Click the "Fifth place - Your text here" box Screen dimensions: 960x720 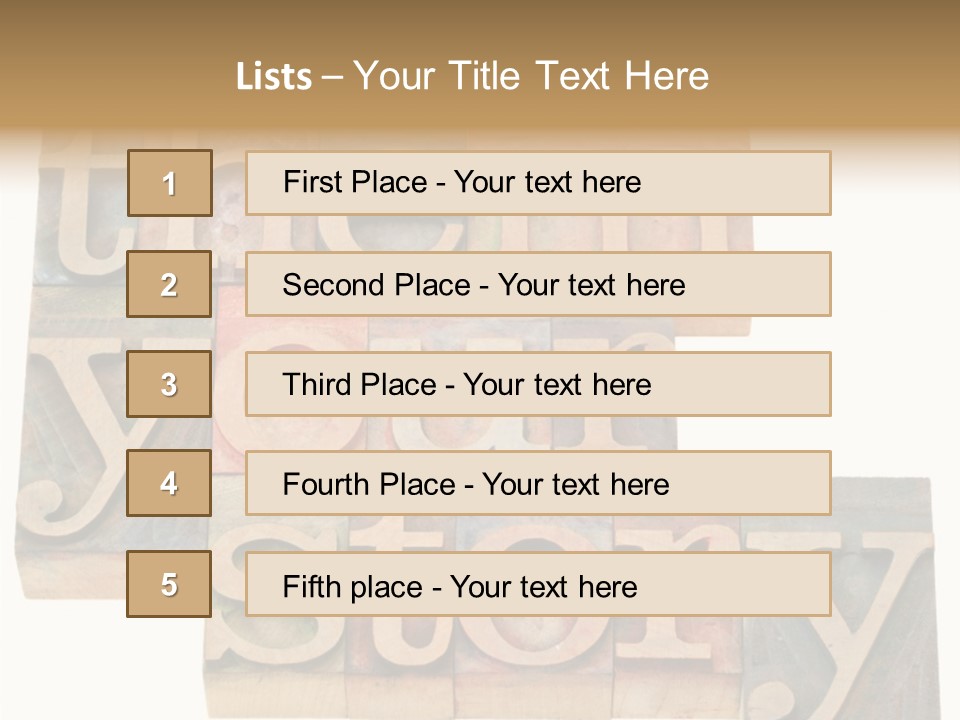coord(538,584)
